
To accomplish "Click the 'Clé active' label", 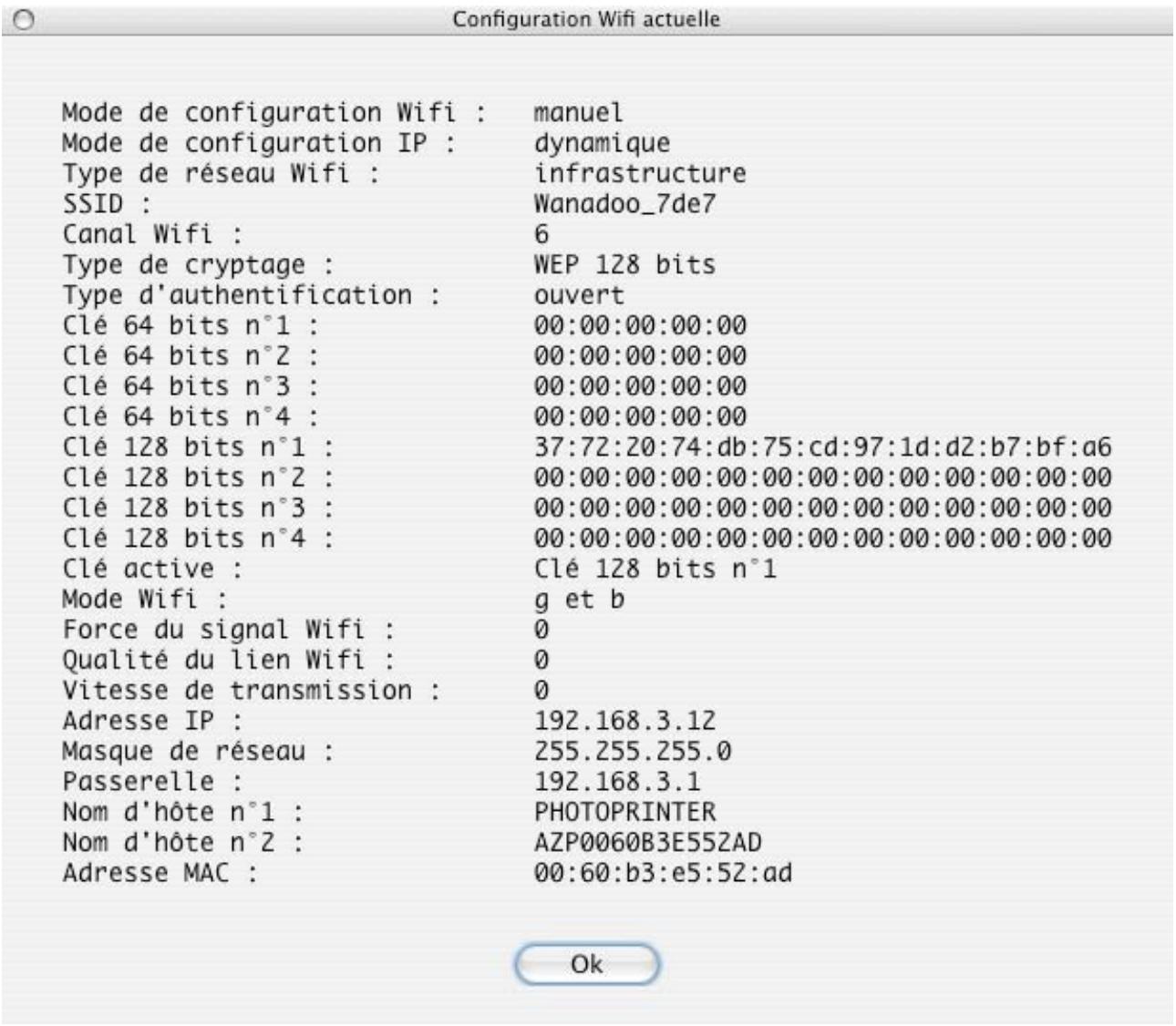I will pyautogui.click(x=152, y=569).
